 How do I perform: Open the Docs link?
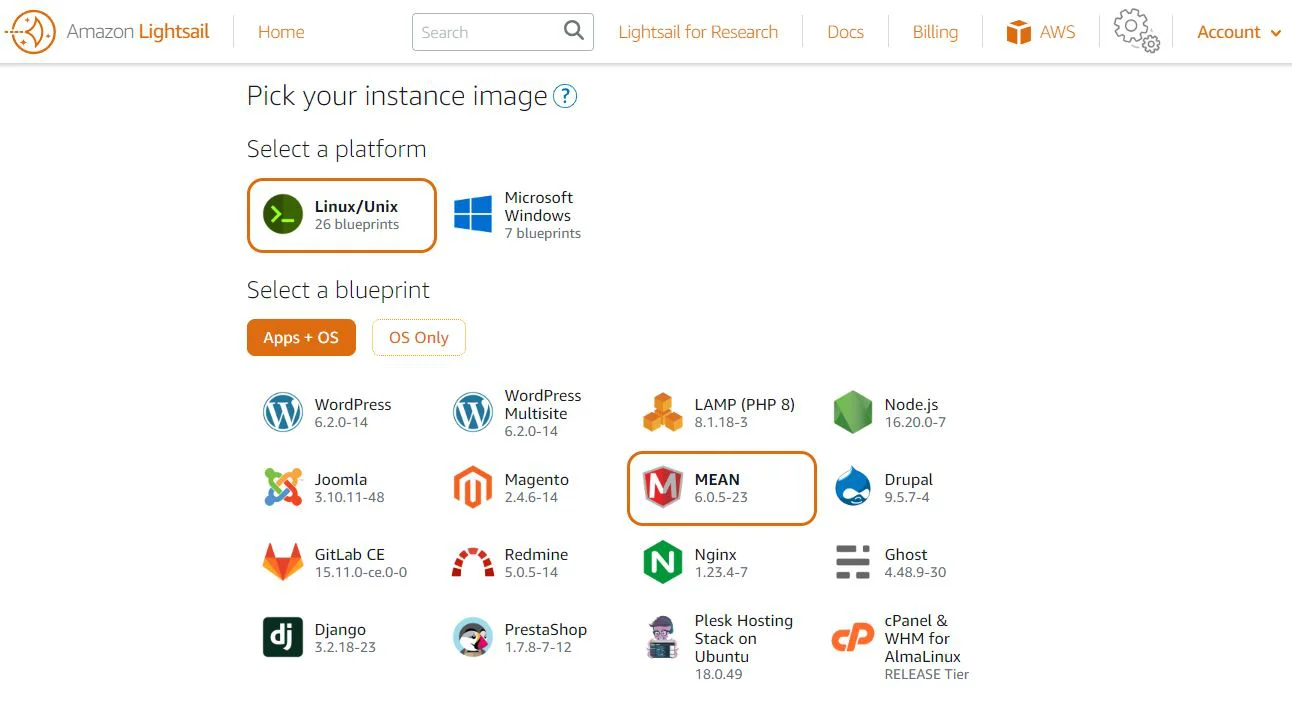(845, 32)
